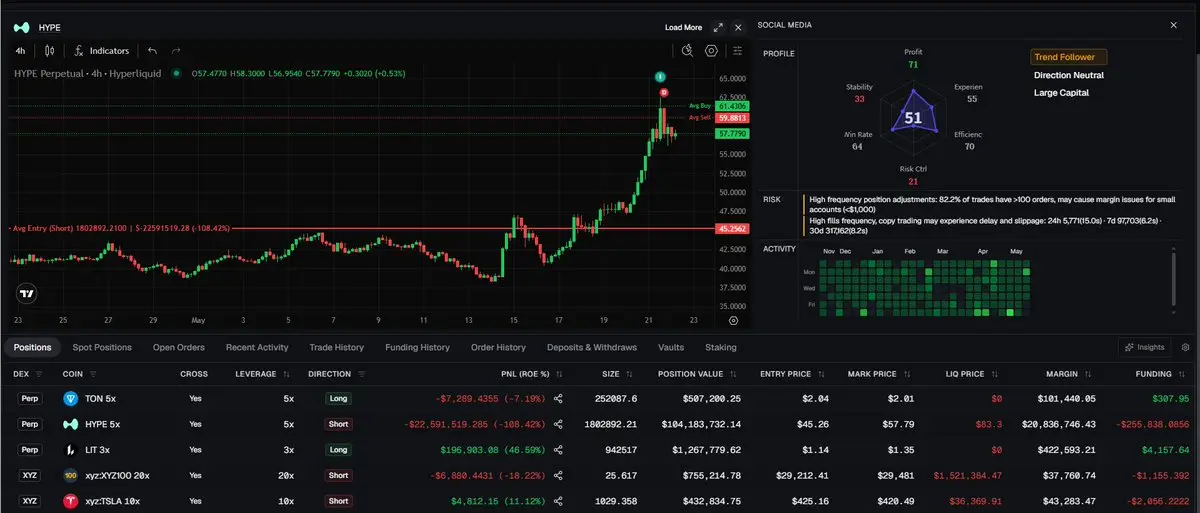Close the Social Media panel
Viewport: 1200px width, 513px height.
click(1174, 25)
